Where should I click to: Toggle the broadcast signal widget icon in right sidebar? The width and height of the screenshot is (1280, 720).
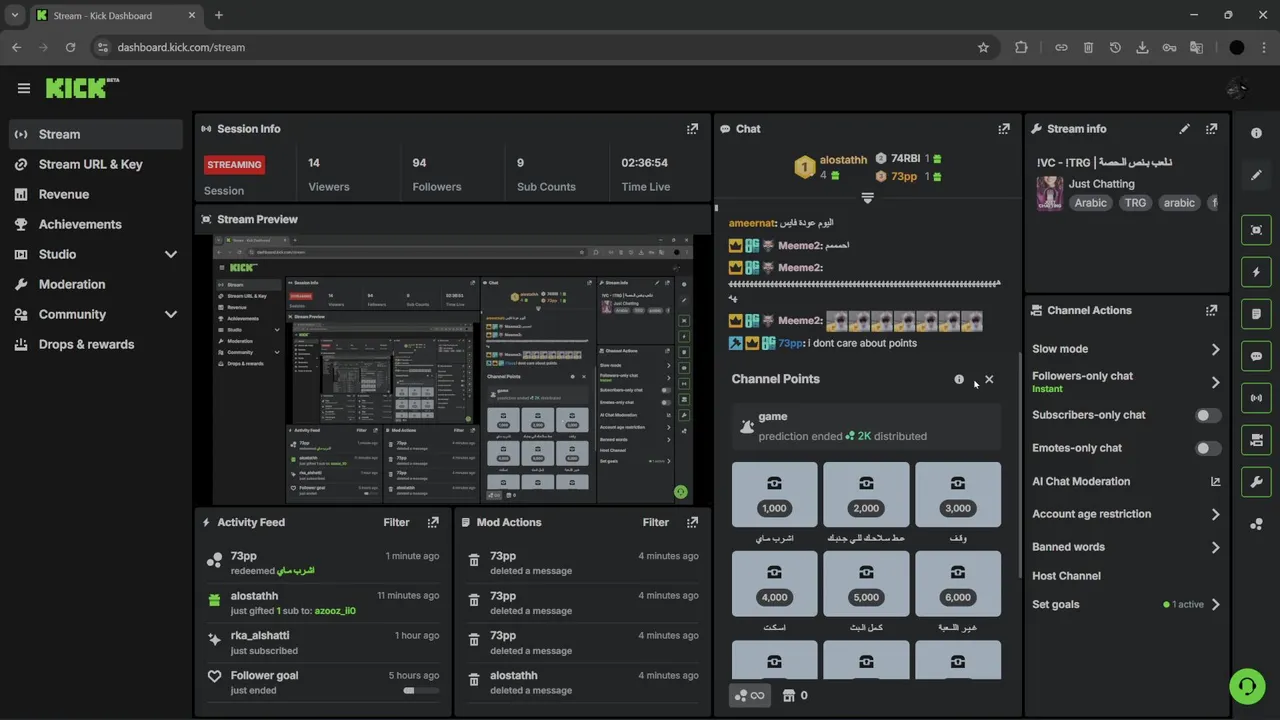click(1257, 398)
